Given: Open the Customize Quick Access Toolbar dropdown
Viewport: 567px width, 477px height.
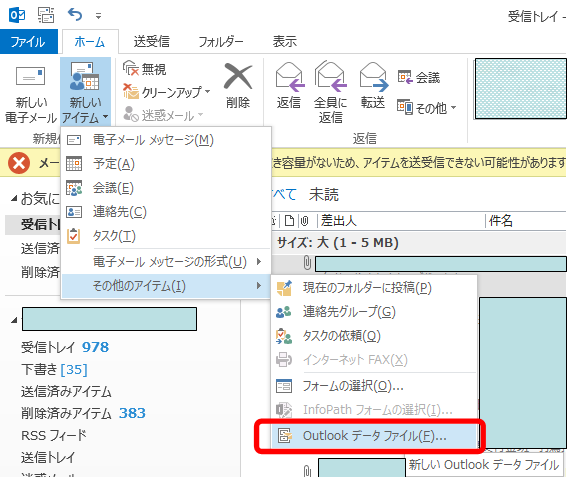Looking at the screenshot, I should click(x=98, y=16).
